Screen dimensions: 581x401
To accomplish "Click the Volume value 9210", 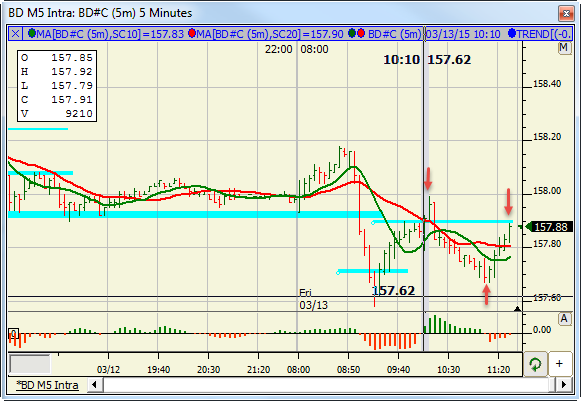I will pyautogui.click(x=79, y=113).
